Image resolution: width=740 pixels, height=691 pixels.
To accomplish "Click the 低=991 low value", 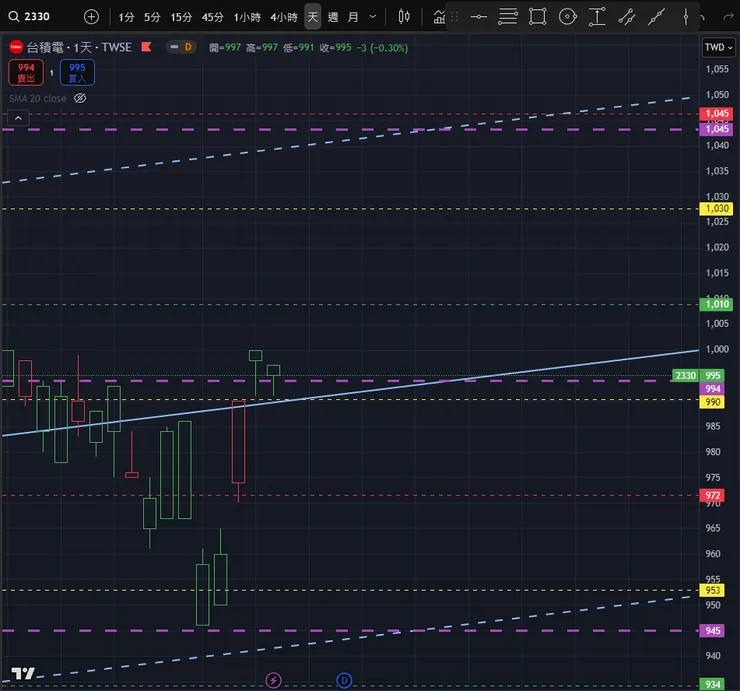I will click(x=299, y=48).
